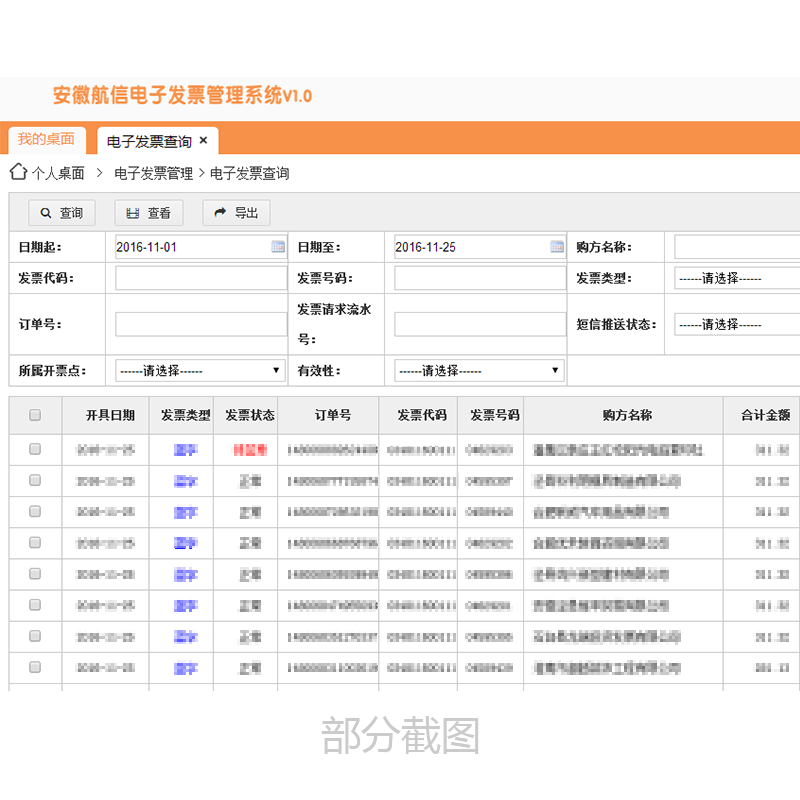Click 电子发票管理 in the breadcrumb
Screen dimensions: 800x800
[x=154, y=173]
